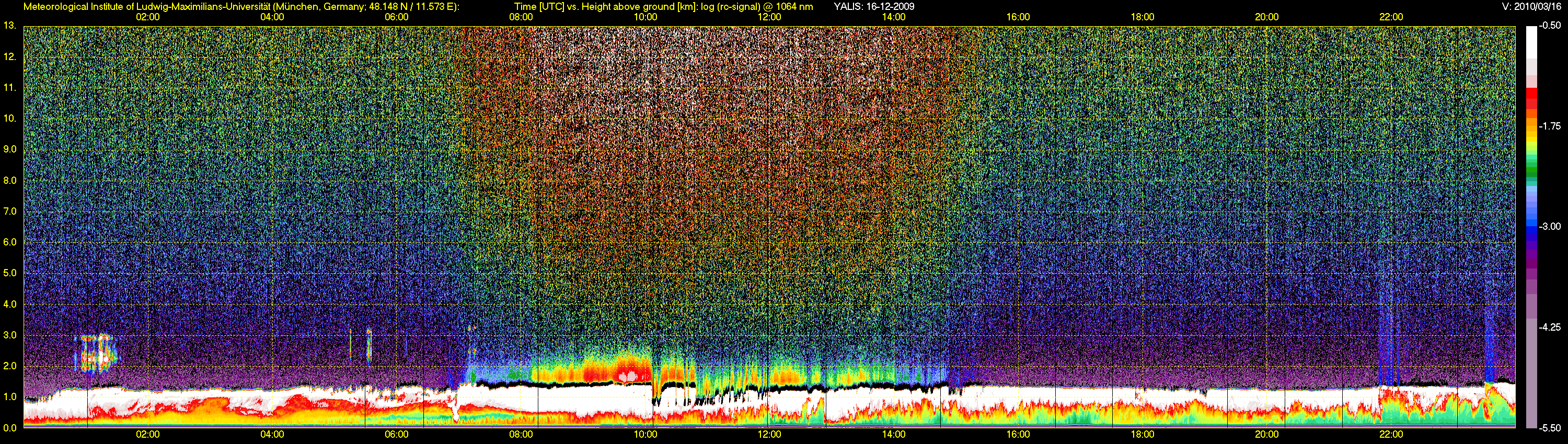Pick the 18:00 label on the bottom time axis

point(1143,434)
